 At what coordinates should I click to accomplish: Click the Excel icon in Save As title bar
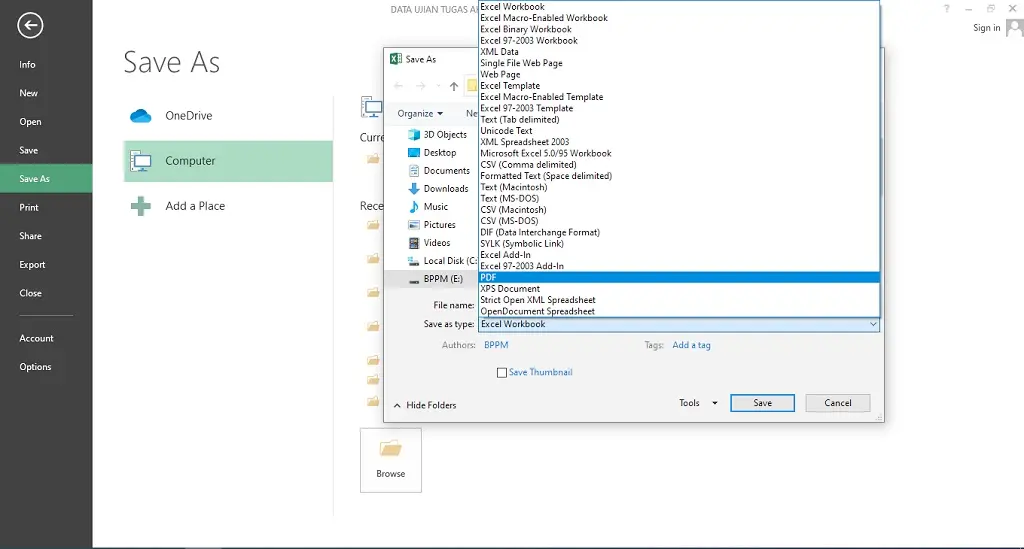click(396, 59)
